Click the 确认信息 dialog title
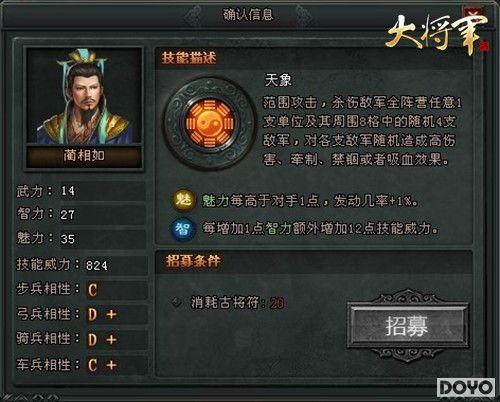Image resolution: width=500 pixels, height=402 pixels. point(248,14)
